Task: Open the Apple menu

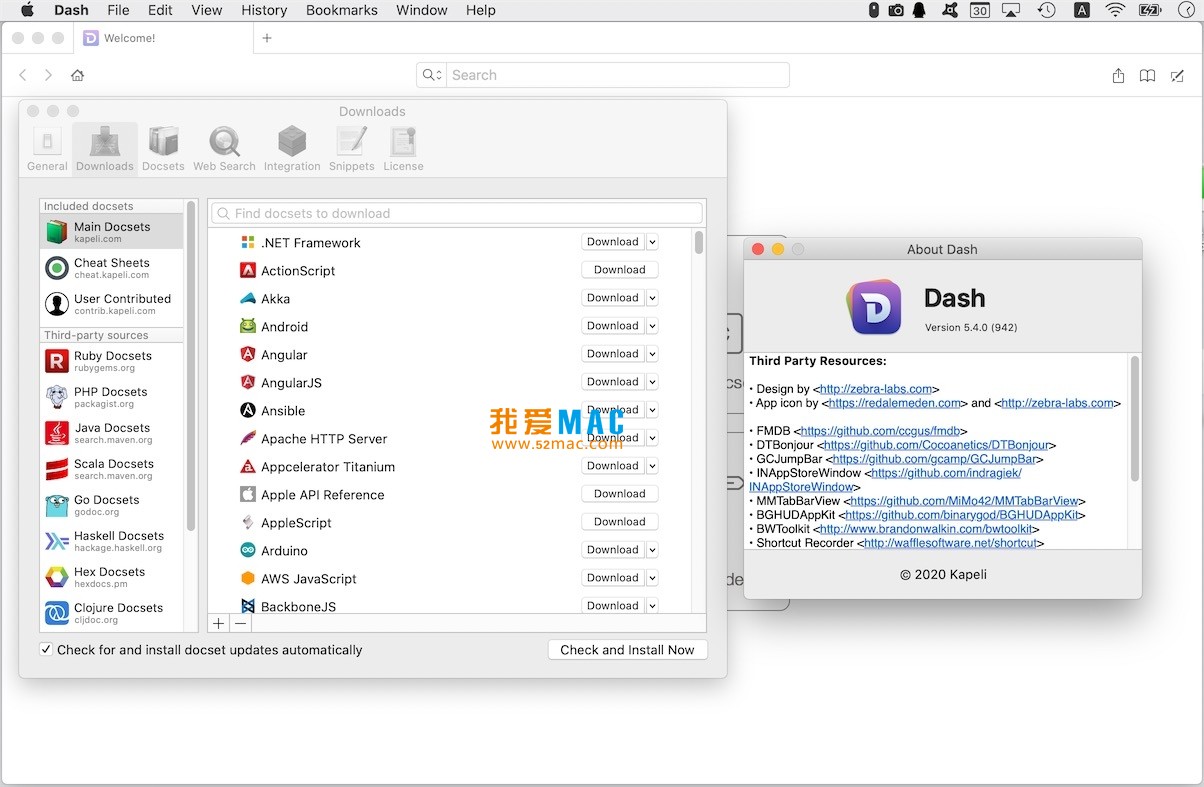Action: 27,10
